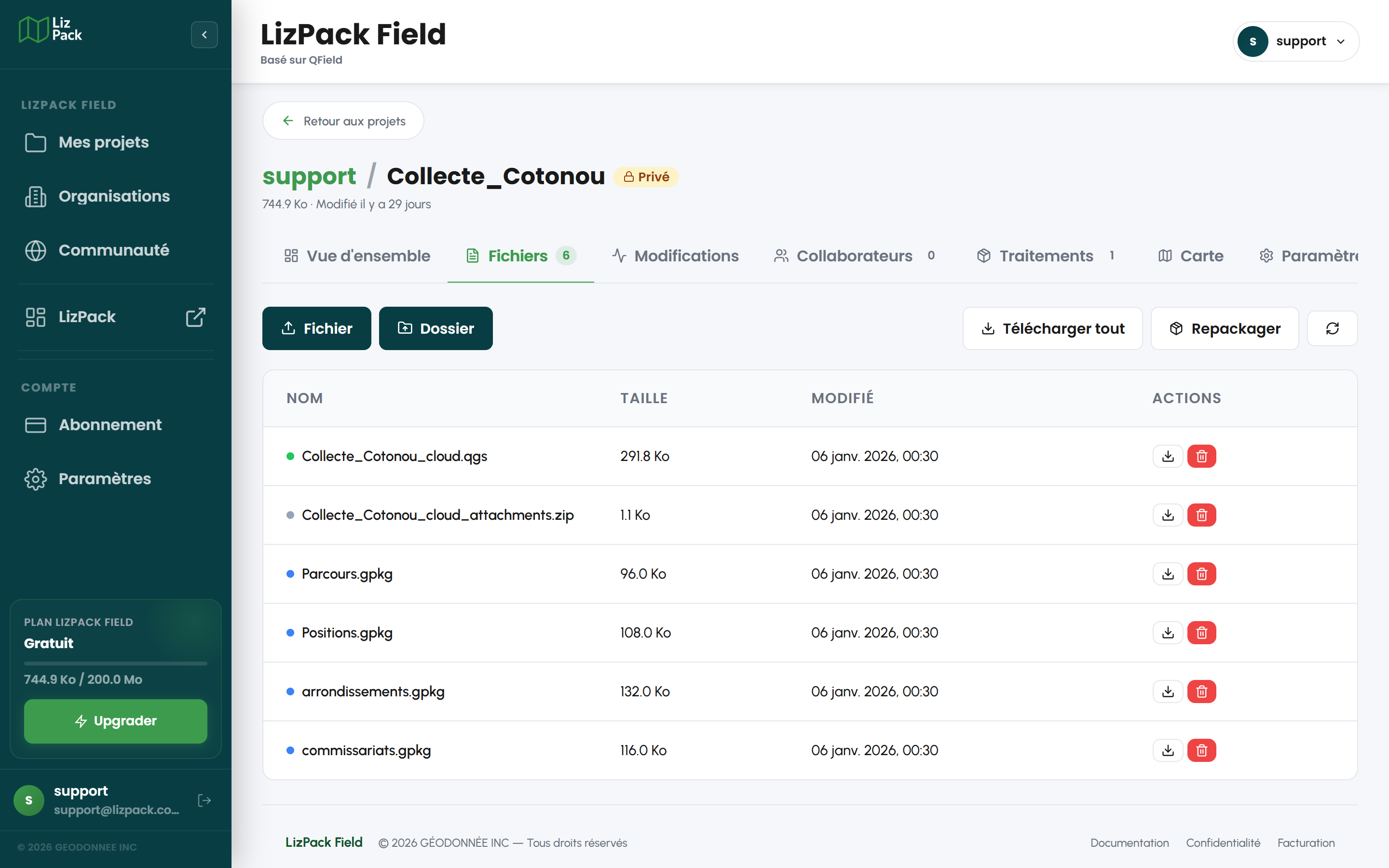
Task: Click size value 132.0 Ko
Action: [x=644, y=692]
